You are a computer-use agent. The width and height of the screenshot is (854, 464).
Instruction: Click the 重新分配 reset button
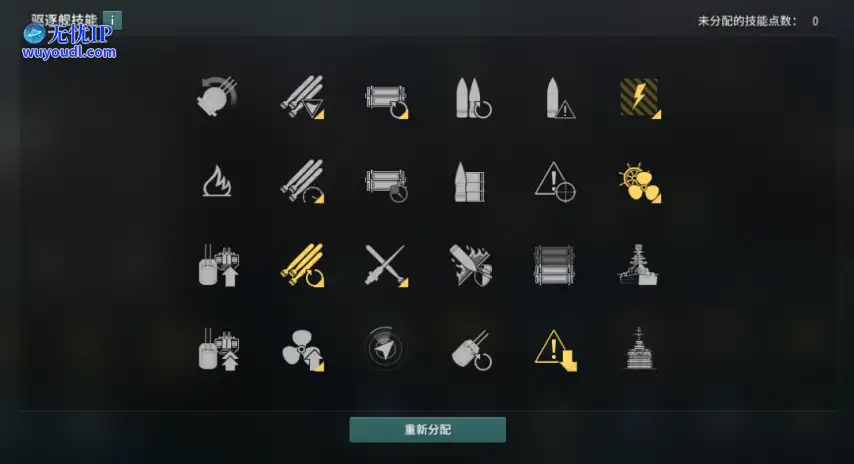click(x=428, y=430)
